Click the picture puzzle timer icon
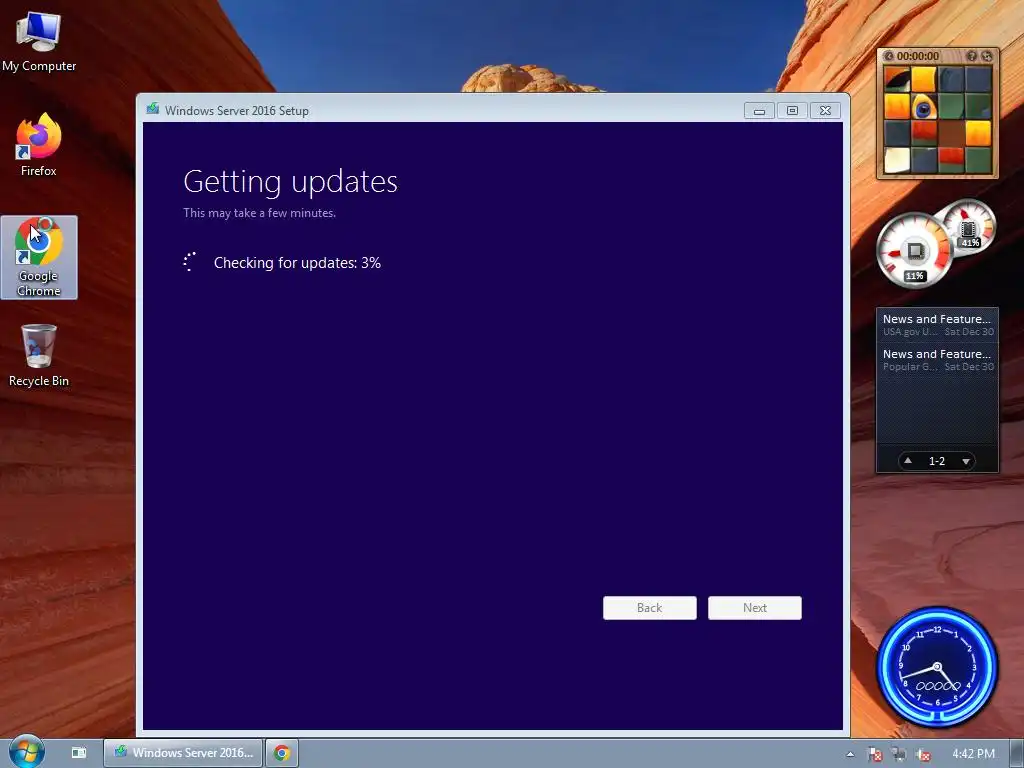Image resolution: width=1024 pixels, height=768 pixels. coord(889,56)
